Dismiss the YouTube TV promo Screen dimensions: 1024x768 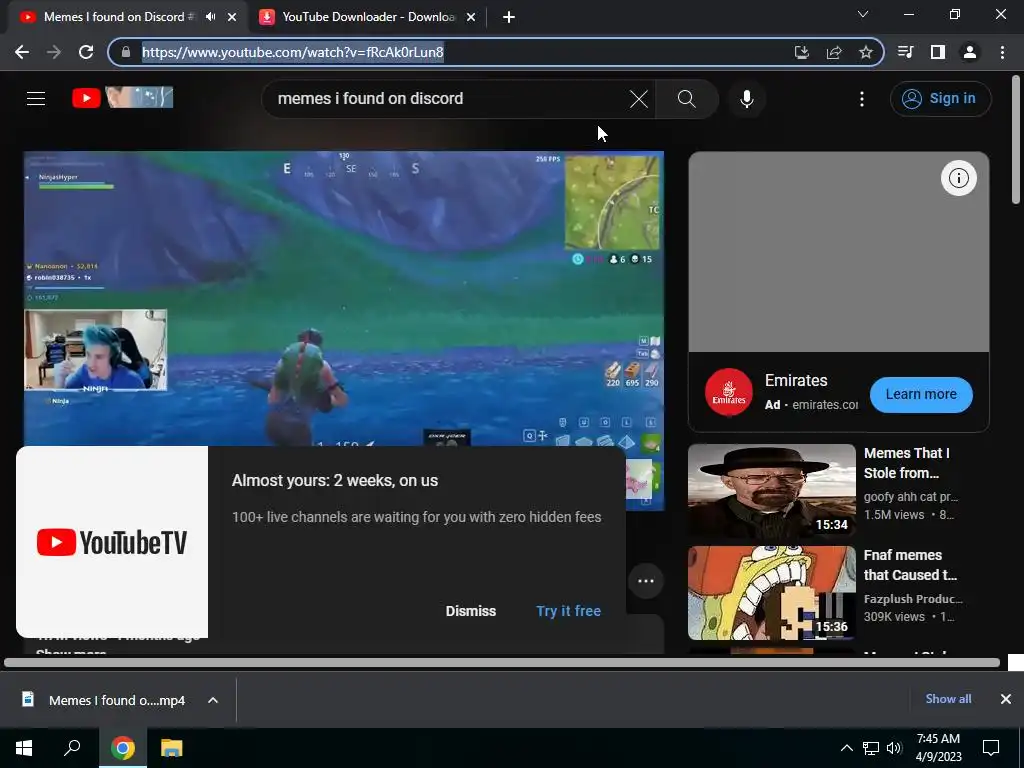[x=471, y=611]
